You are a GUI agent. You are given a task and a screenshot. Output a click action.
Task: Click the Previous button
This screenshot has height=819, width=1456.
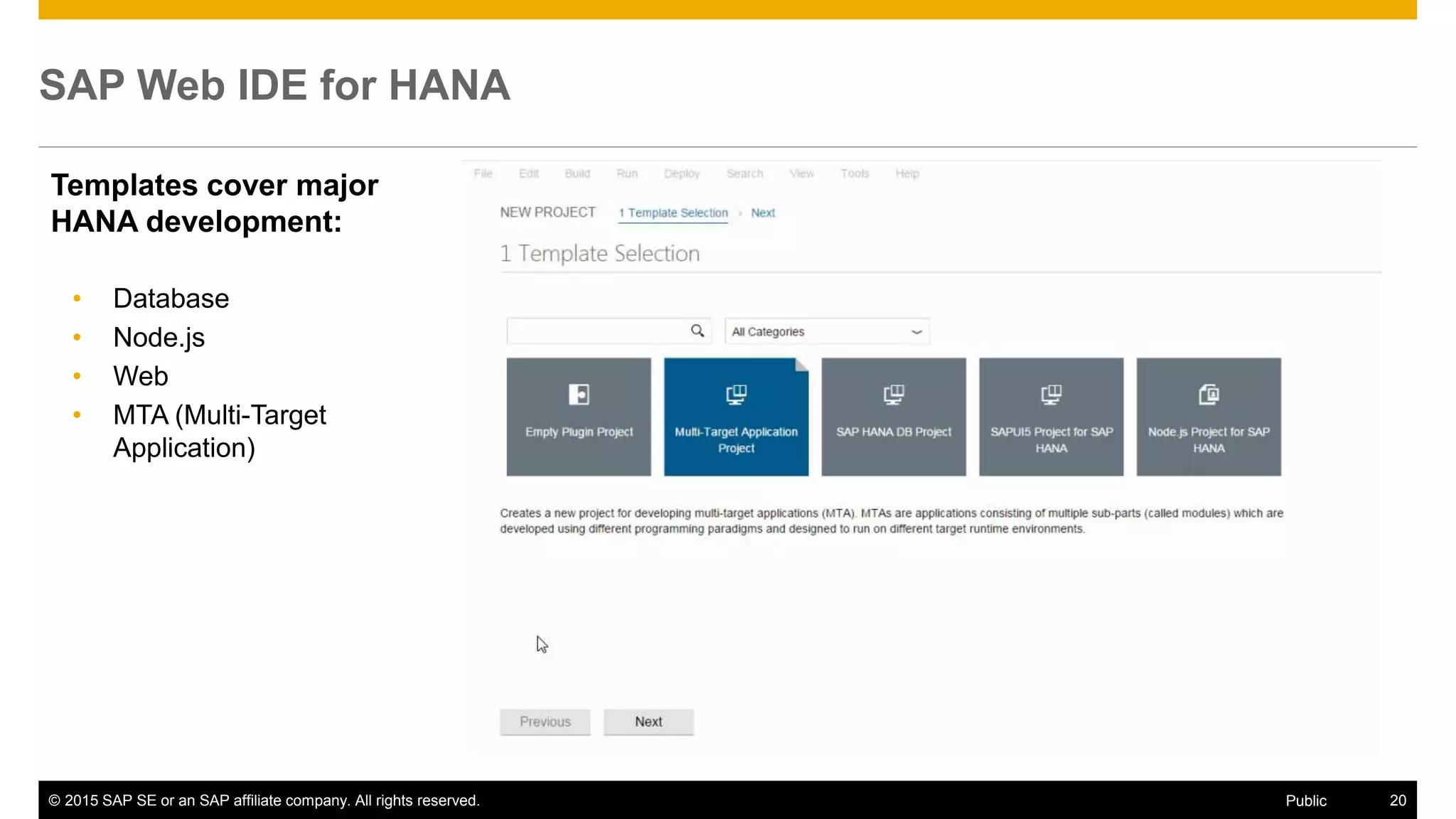pyautogui.click(x=545, y=722)
